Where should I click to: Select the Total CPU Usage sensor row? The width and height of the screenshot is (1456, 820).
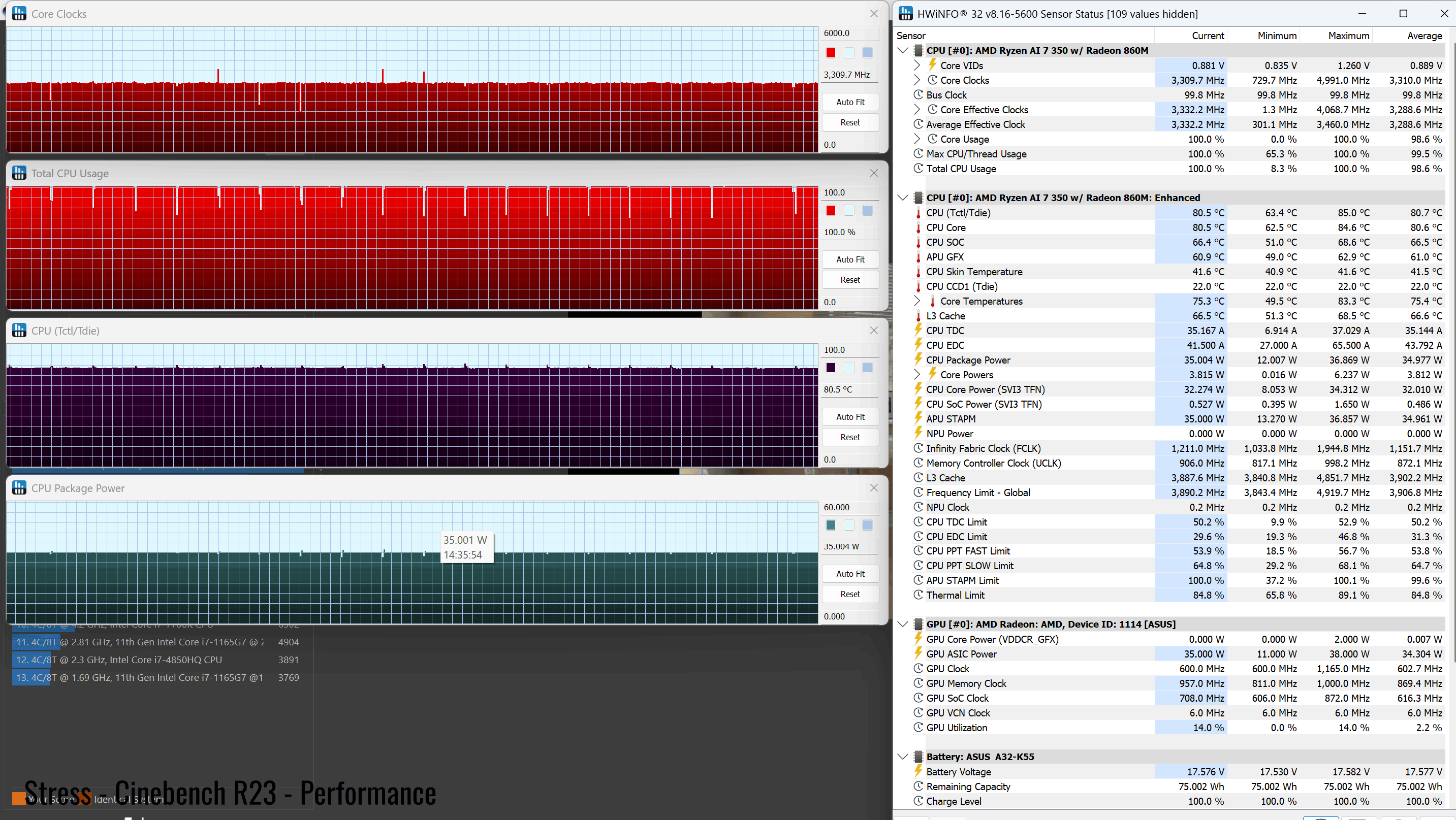point(1169,168)
